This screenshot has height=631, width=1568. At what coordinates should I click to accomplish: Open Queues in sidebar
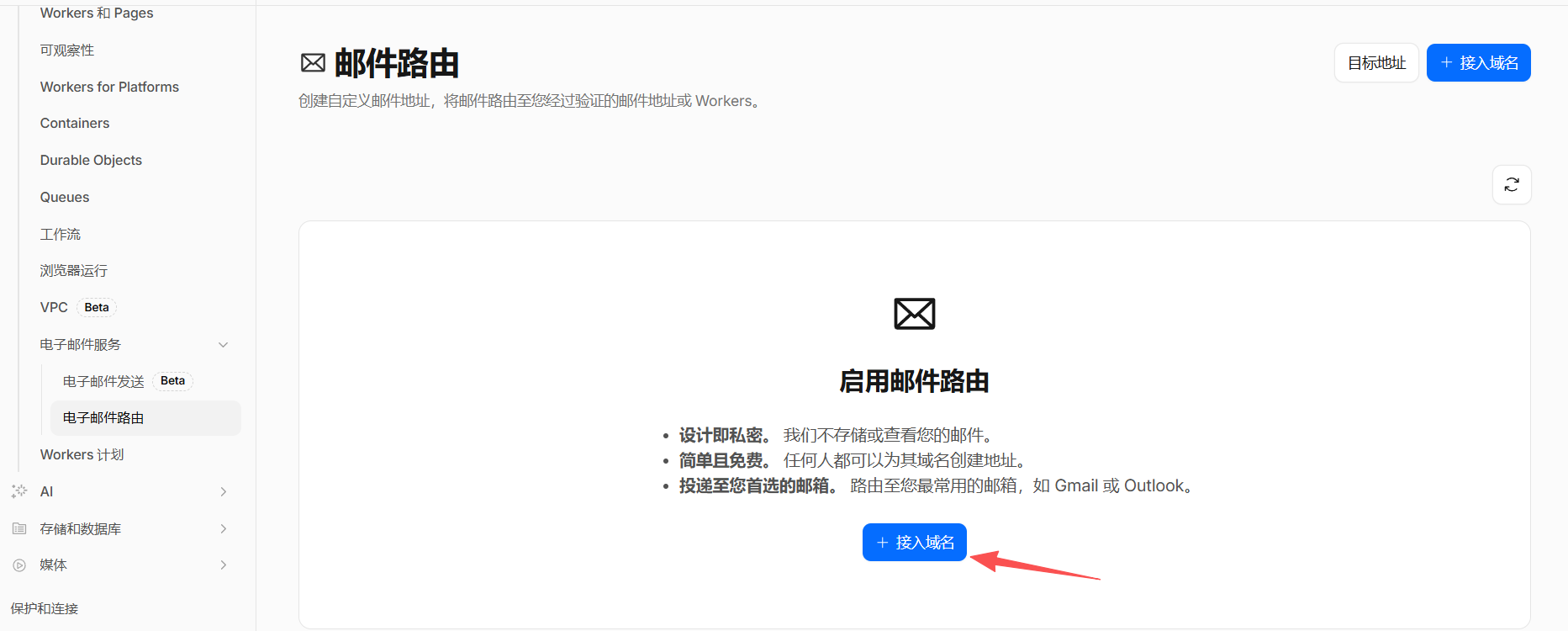[65, 197]
